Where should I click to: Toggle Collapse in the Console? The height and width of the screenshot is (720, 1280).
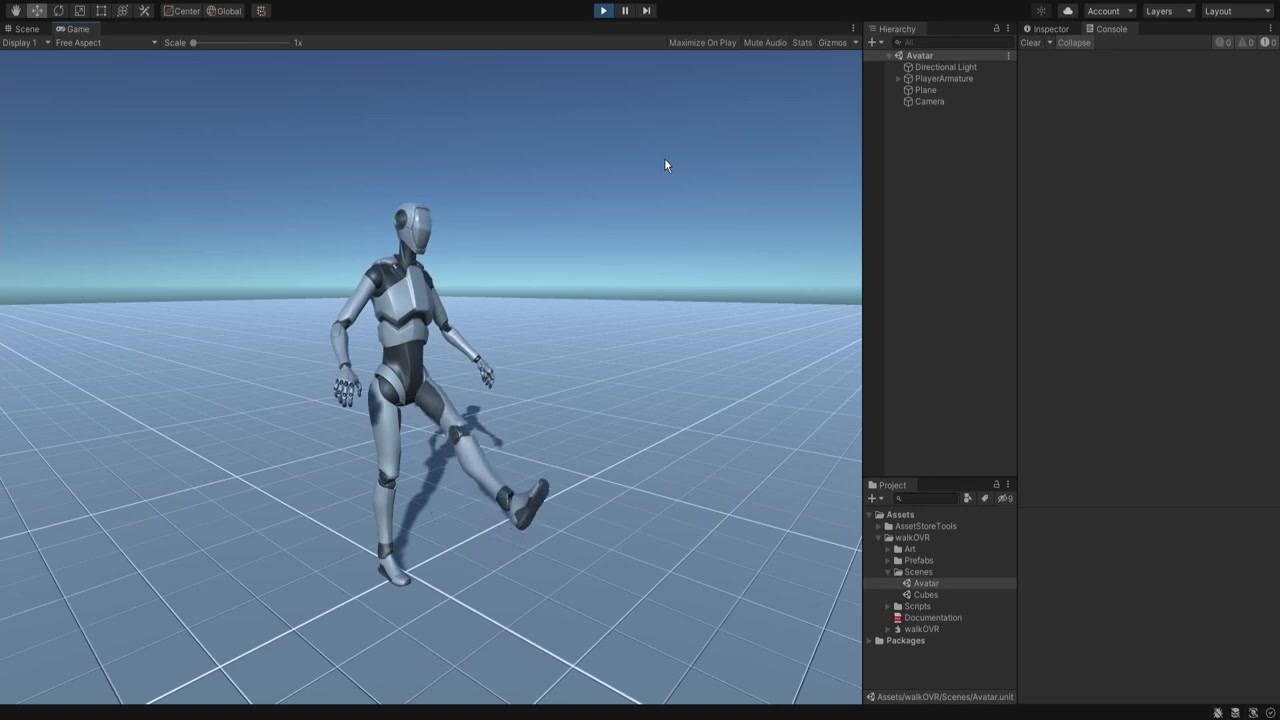(x=1074, y=43)
